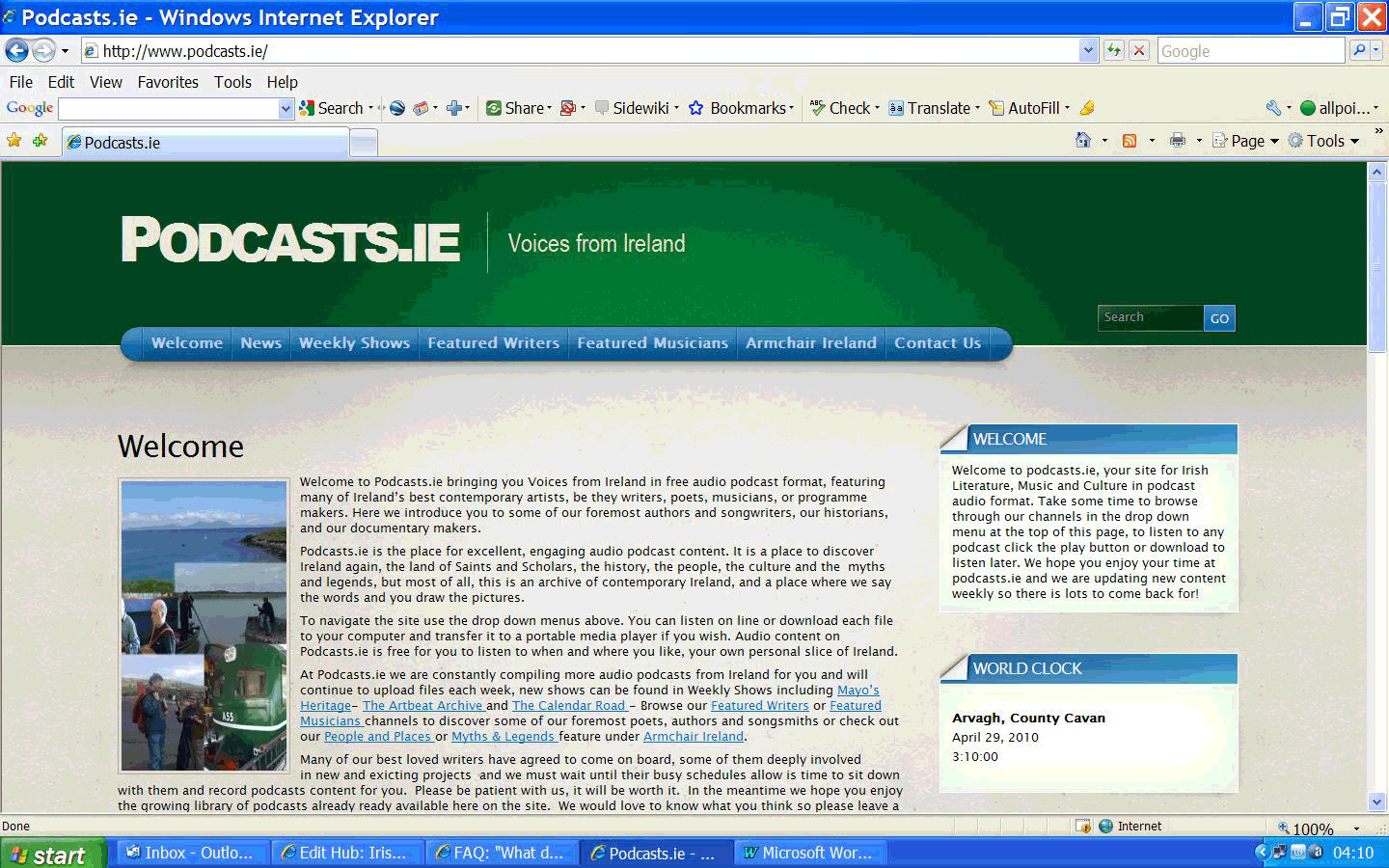Refresh the page with the green arrows icon

coord(1114,51)
